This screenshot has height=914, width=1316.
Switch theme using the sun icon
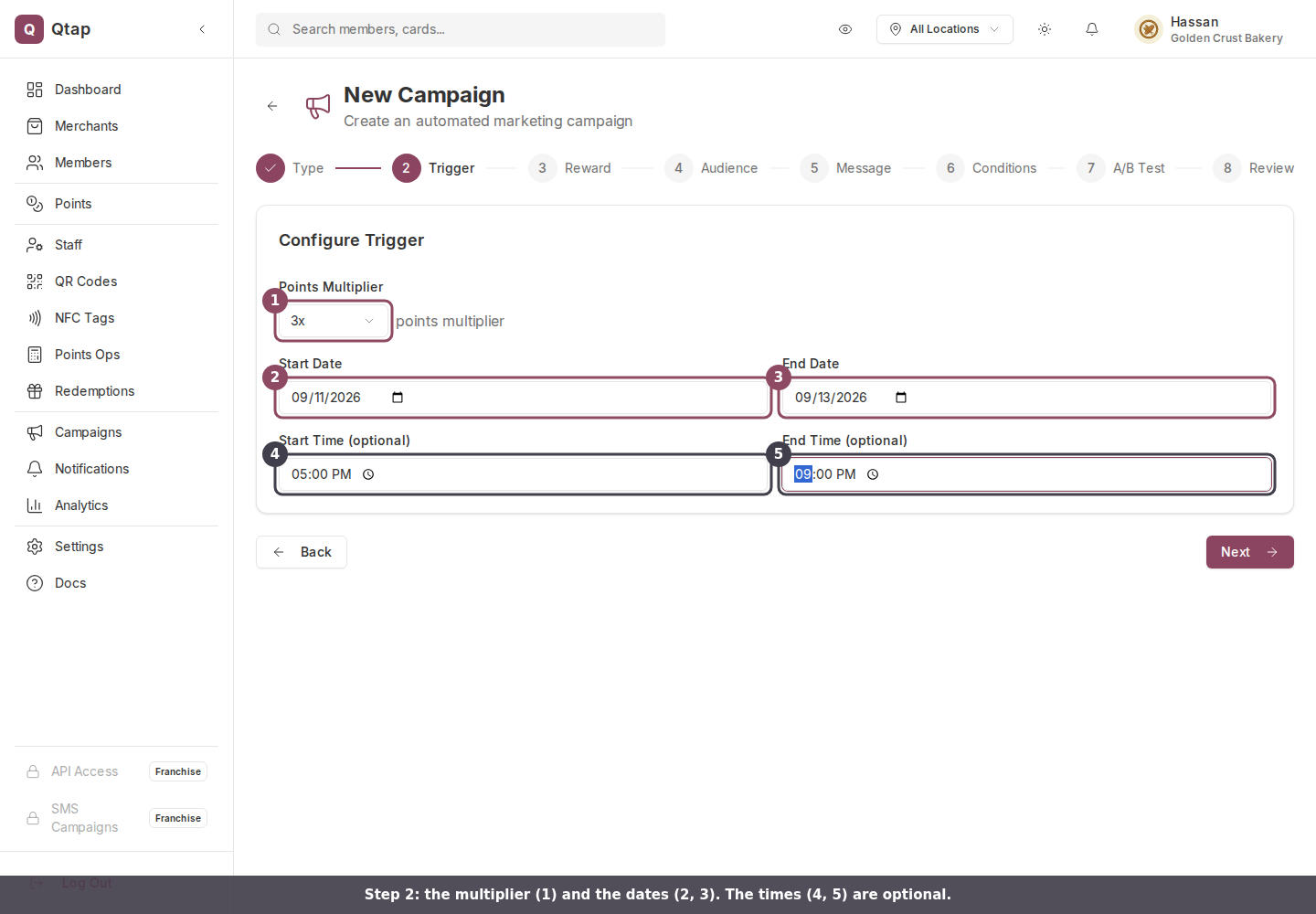pos(1045,29)
